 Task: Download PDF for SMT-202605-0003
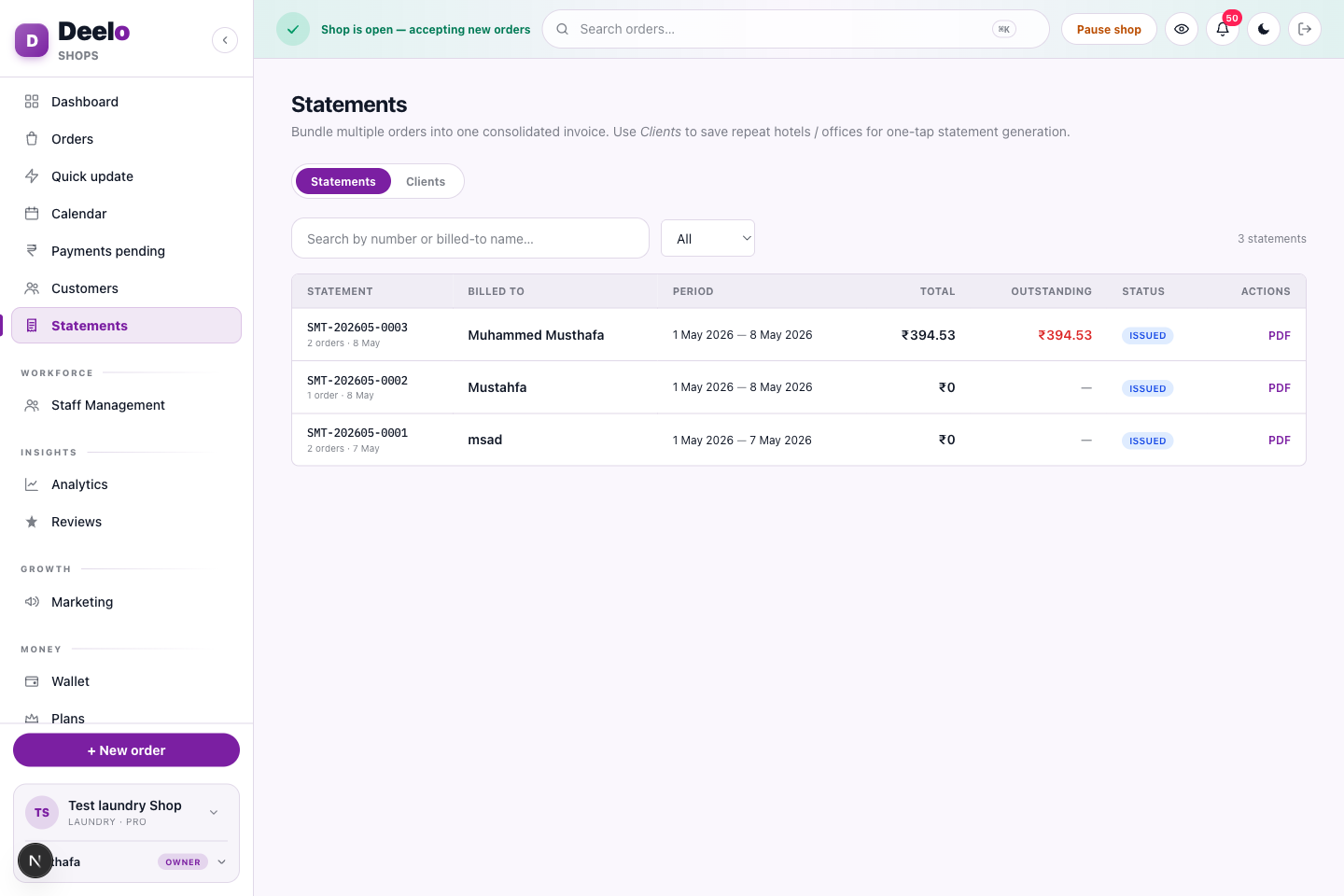click(1280, 335)
